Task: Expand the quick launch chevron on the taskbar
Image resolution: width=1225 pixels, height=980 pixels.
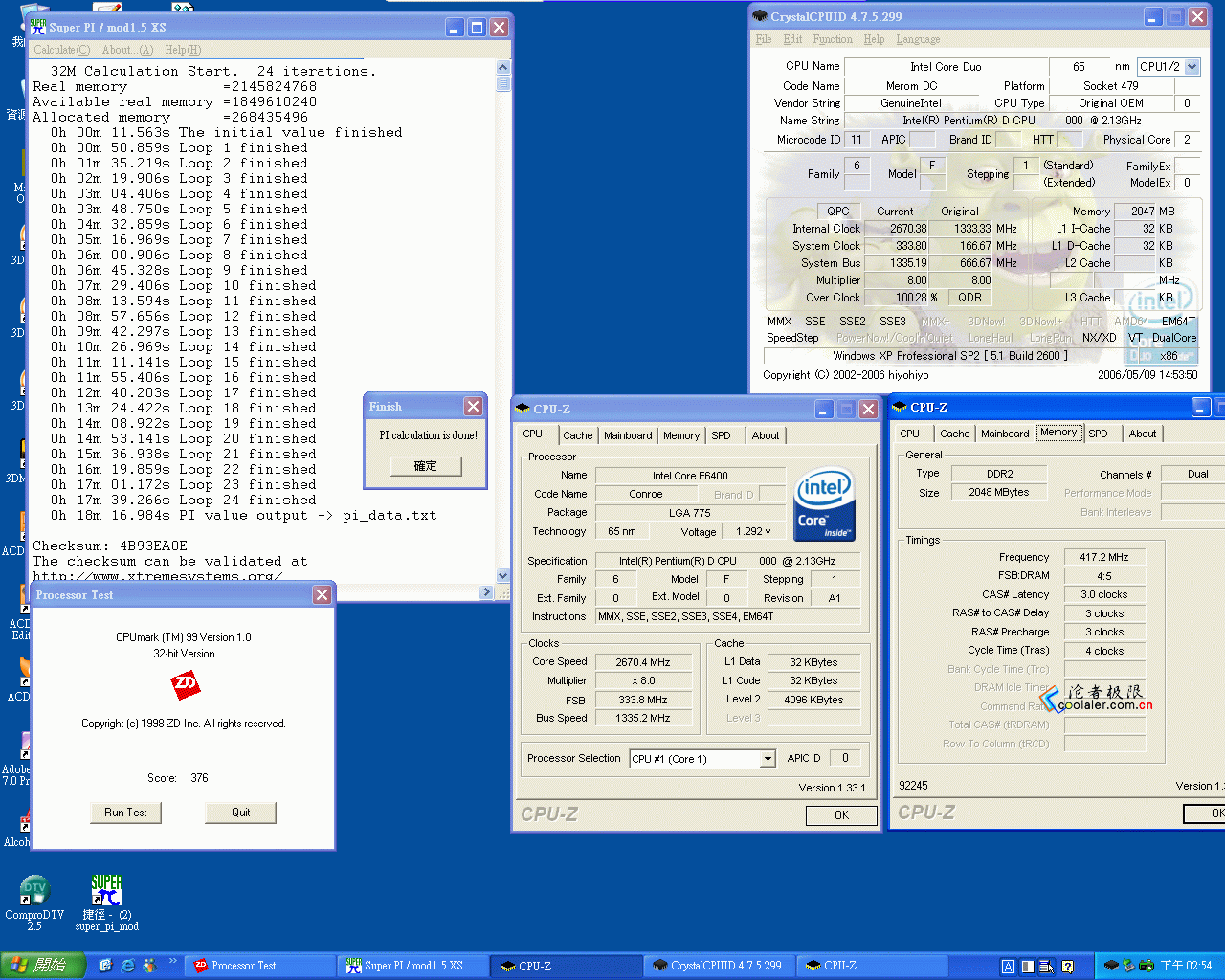Action: point(173,961)
